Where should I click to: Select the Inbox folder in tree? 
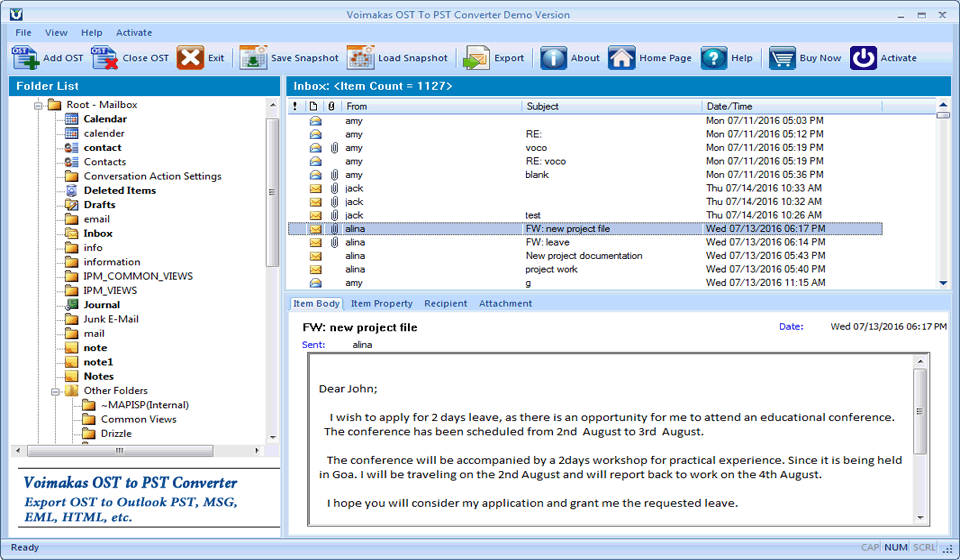tap(98, 233)
